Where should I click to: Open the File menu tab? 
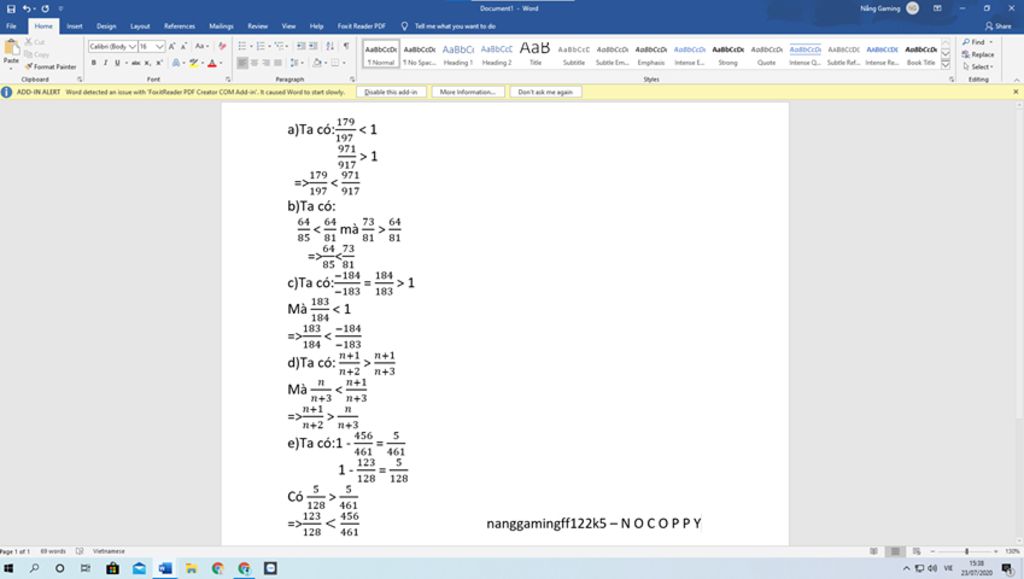(11, 26)
